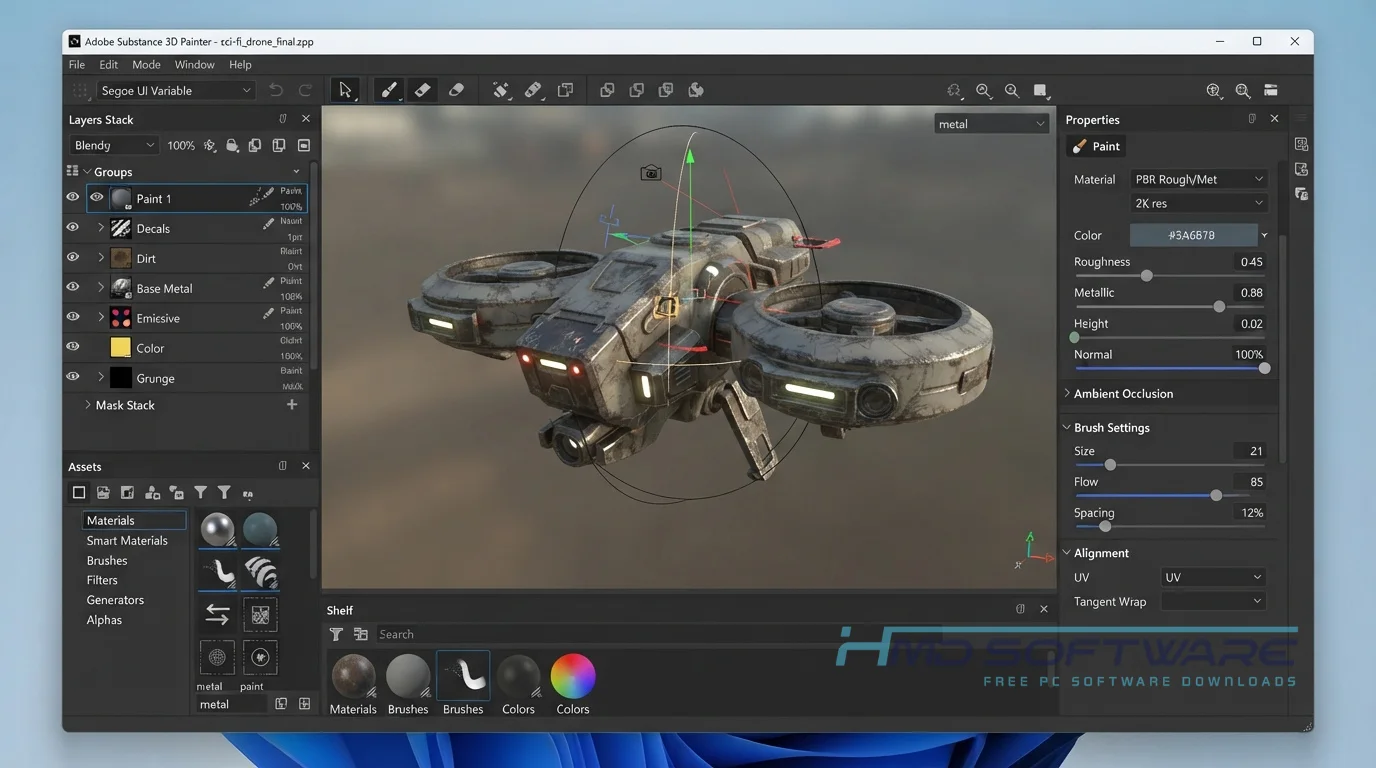Screen dimensions: 1376x768
Task: Activate the paint brush tool in toolbar
Action: 389,90
